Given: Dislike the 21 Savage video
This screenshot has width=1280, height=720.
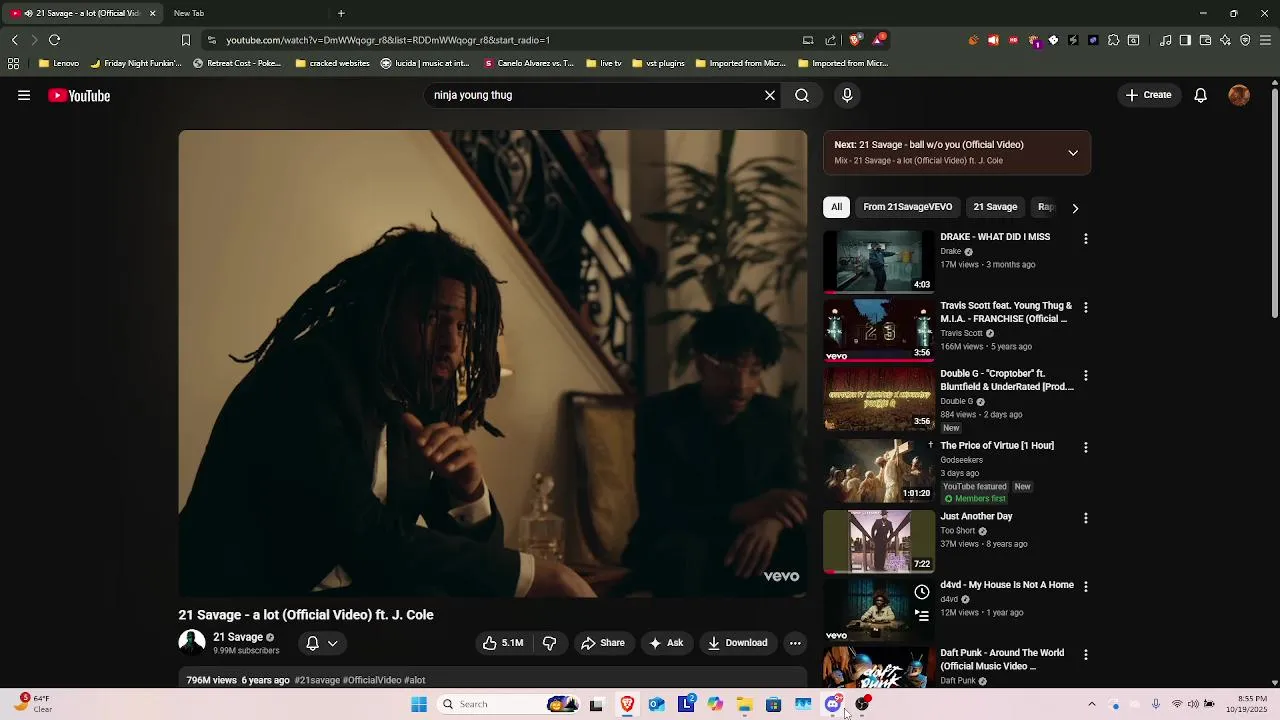Looking at the screenshot, I should click(x=549, y=643).
